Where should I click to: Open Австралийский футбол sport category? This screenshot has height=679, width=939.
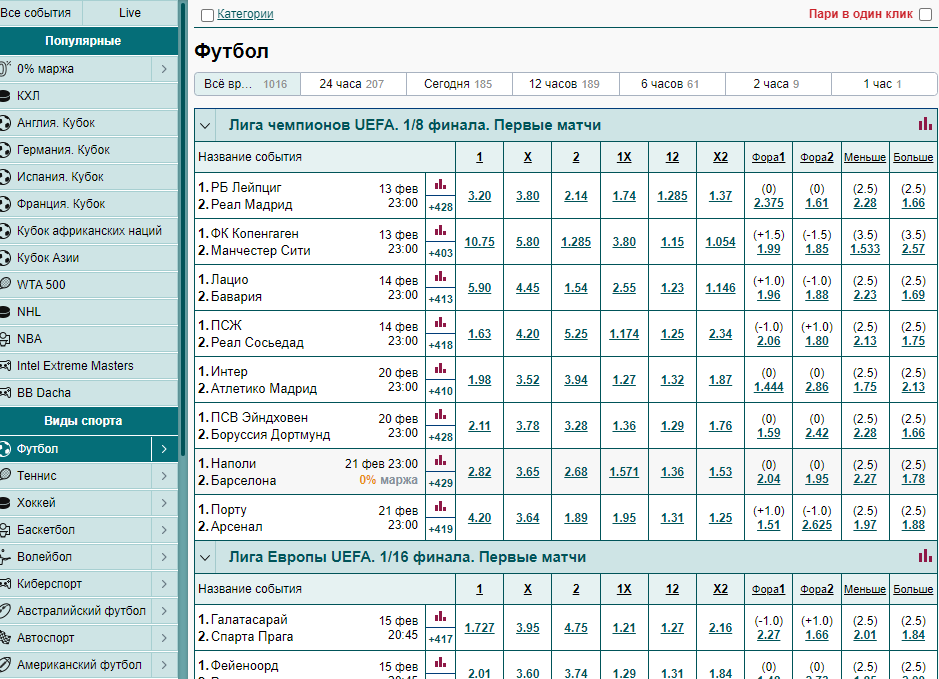(81, 611)
